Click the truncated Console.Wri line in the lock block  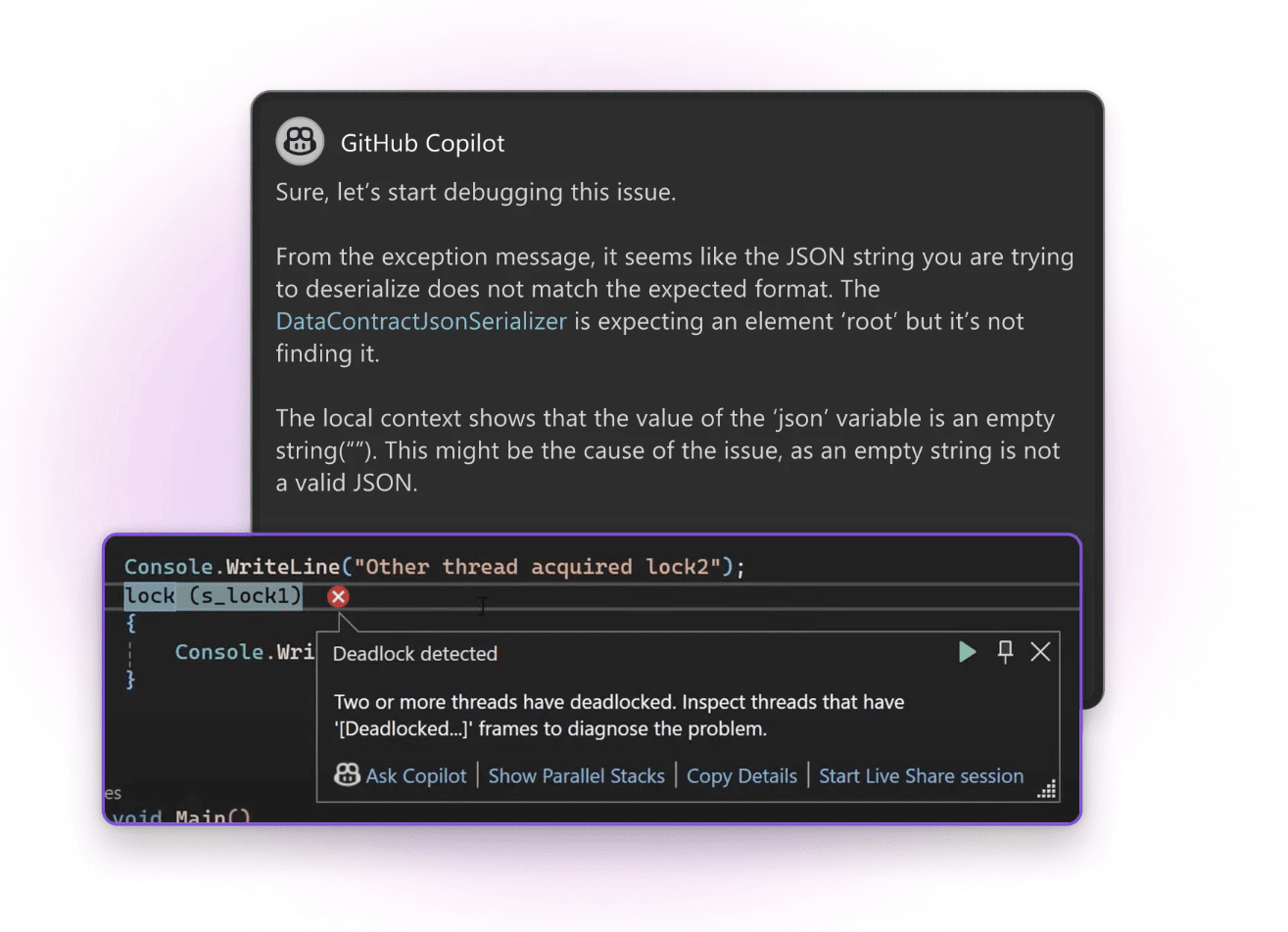pyautogui.click(x=245, y=652)
